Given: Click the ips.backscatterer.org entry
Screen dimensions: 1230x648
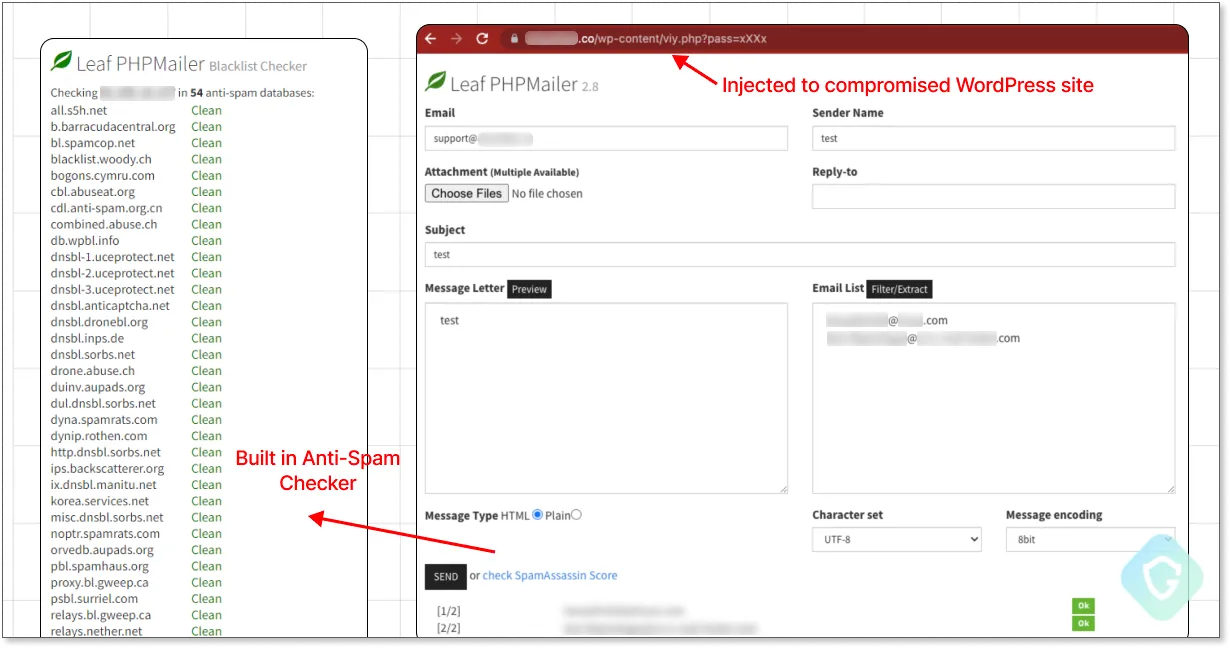Looking at the screenshot, I should (x=108, y=469).
